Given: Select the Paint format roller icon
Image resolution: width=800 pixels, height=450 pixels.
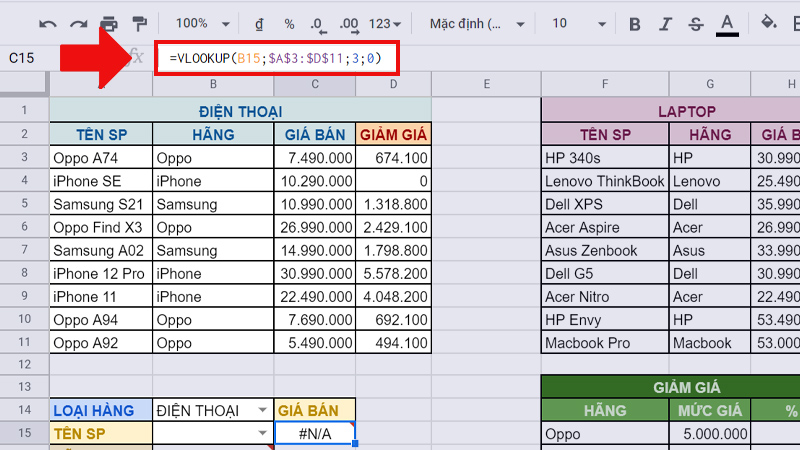Looking at the screenshot, I should (x=140, y=23).
